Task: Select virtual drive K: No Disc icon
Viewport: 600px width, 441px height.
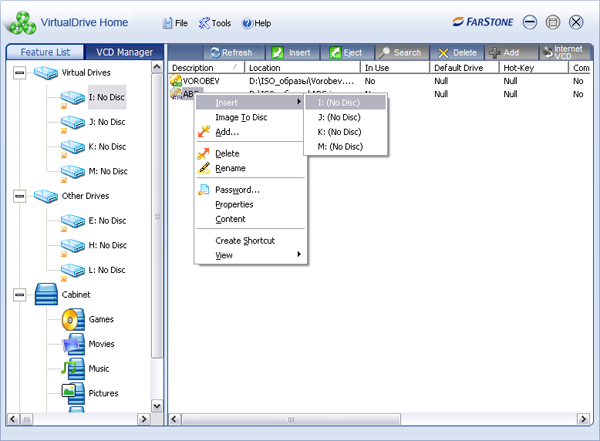Action: [72, 147]
